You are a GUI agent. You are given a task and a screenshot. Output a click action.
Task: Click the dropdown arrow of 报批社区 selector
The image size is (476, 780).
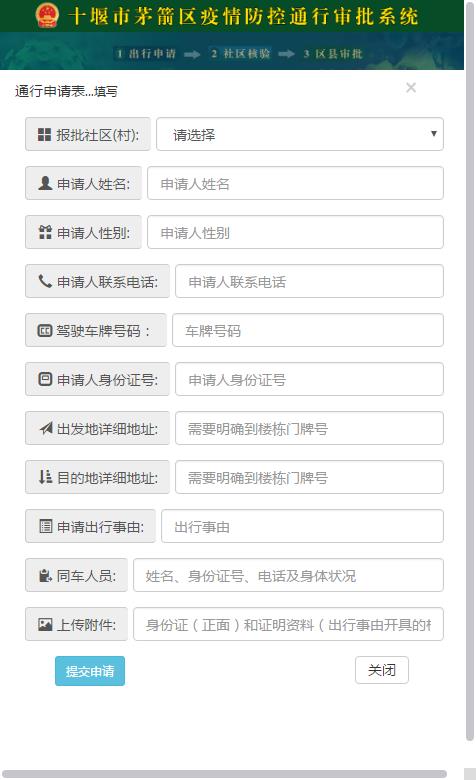(x=434, y=134)
